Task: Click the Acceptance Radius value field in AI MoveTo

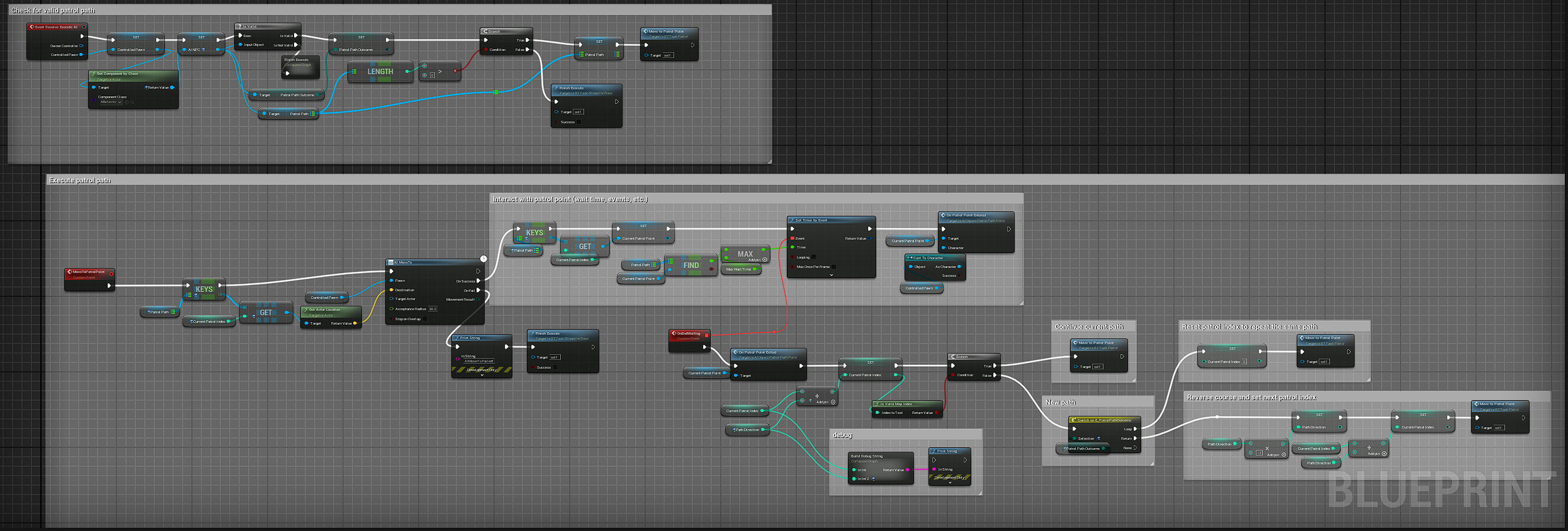Action: [432, 309]
